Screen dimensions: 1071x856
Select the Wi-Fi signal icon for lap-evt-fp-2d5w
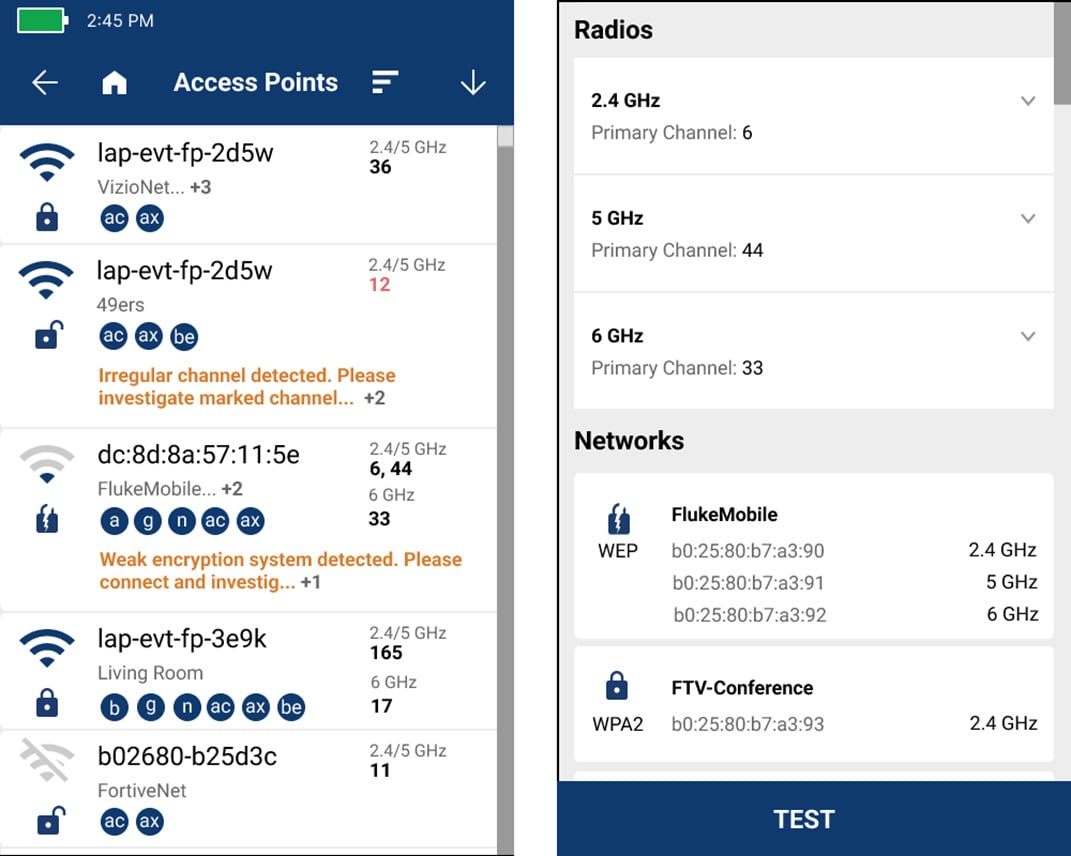(45, 165)
